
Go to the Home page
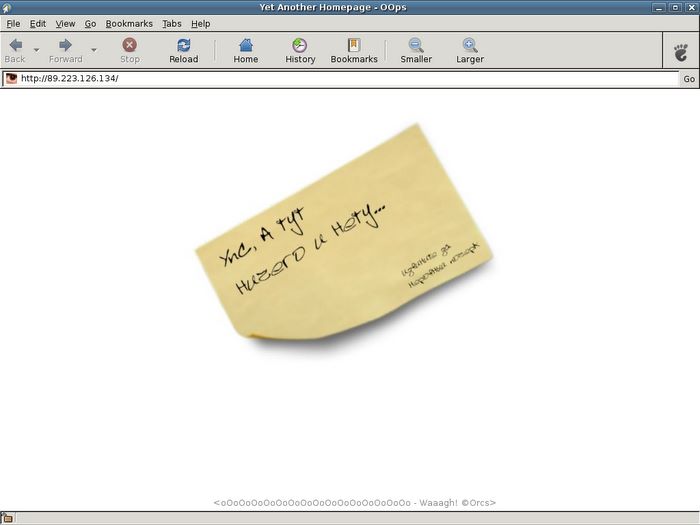[246, 50]
